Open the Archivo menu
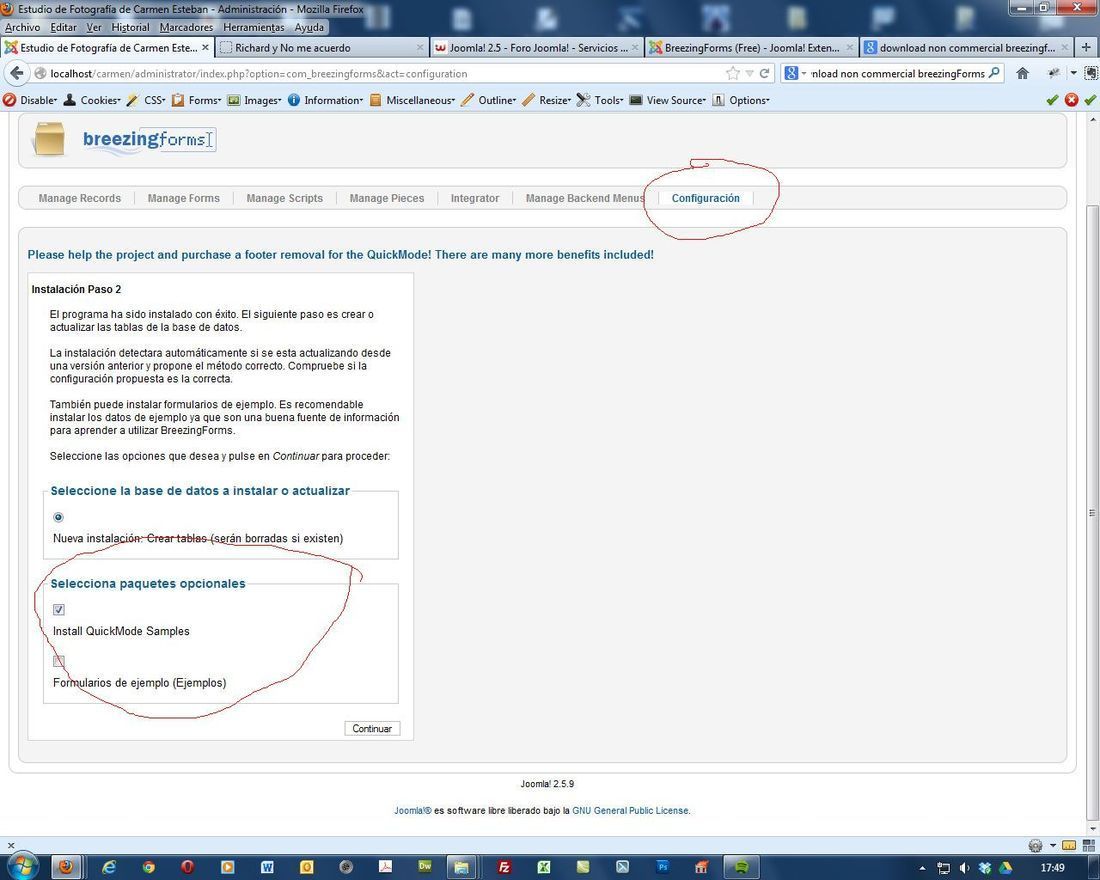This screenshot has height=880, width=1100. coord(22,27)
